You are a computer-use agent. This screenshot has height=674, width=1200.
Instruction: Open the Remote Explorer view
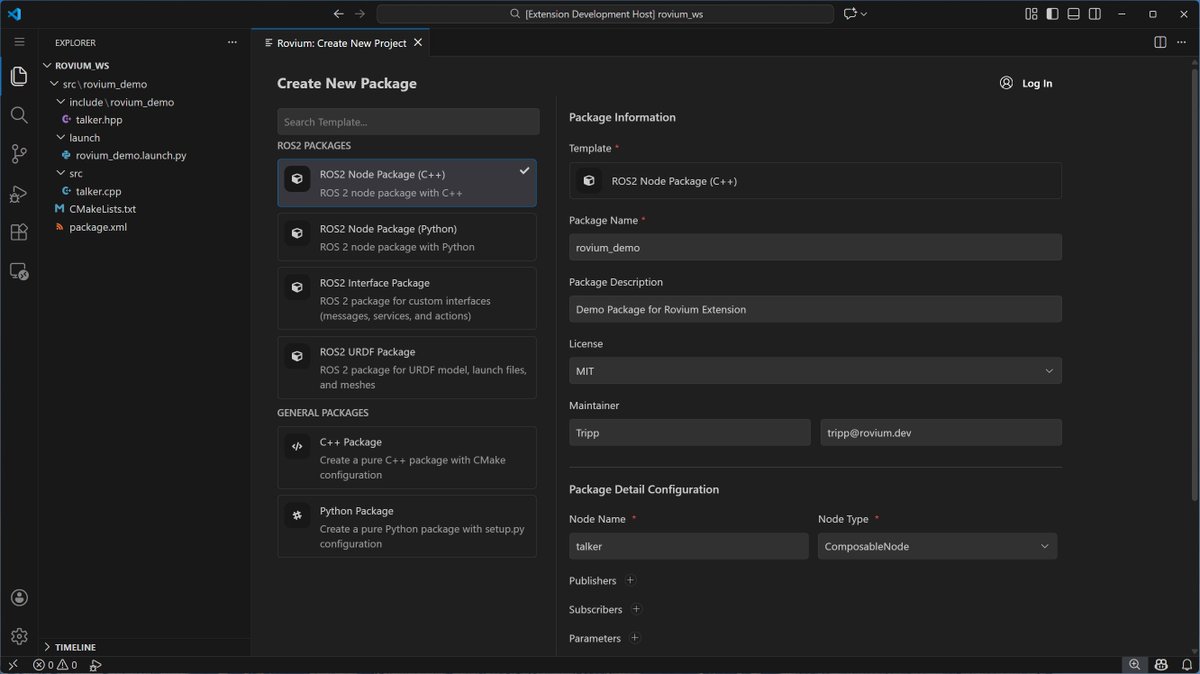pos(19,271)
